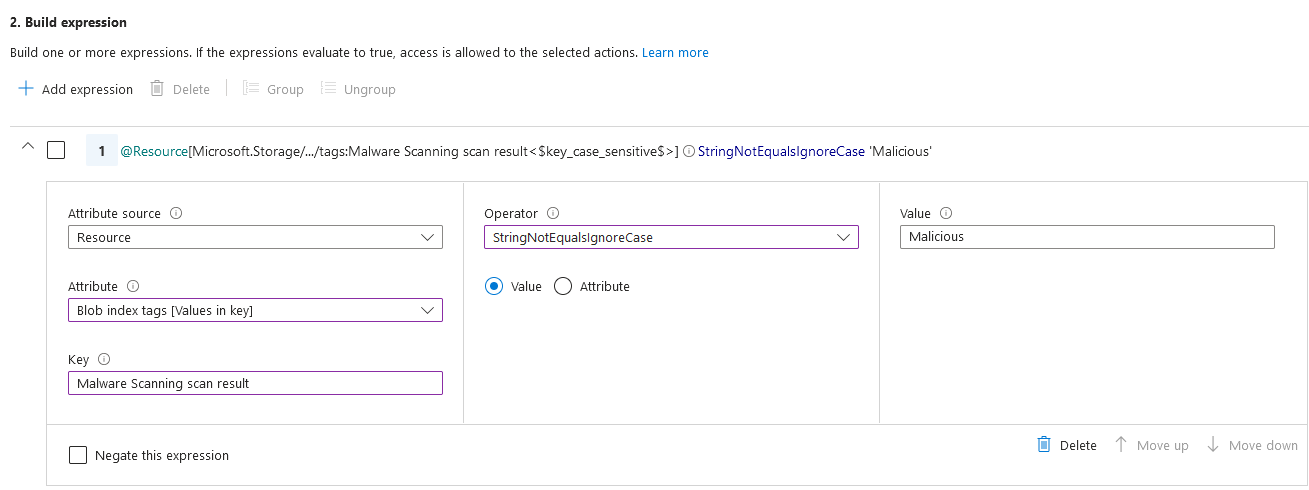The image size is (1309, 490).
Task: Click the 2. Build expression heading
Action: [68, 22]
